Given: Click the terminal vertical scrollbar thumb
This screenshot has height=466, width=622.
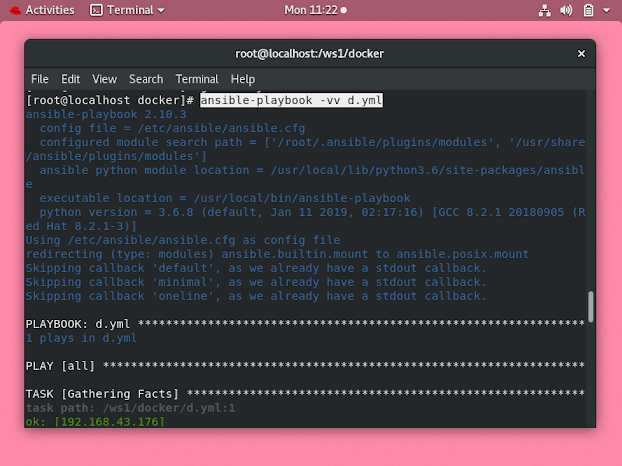Looking at the screenshot, I should tap(591, 307).
